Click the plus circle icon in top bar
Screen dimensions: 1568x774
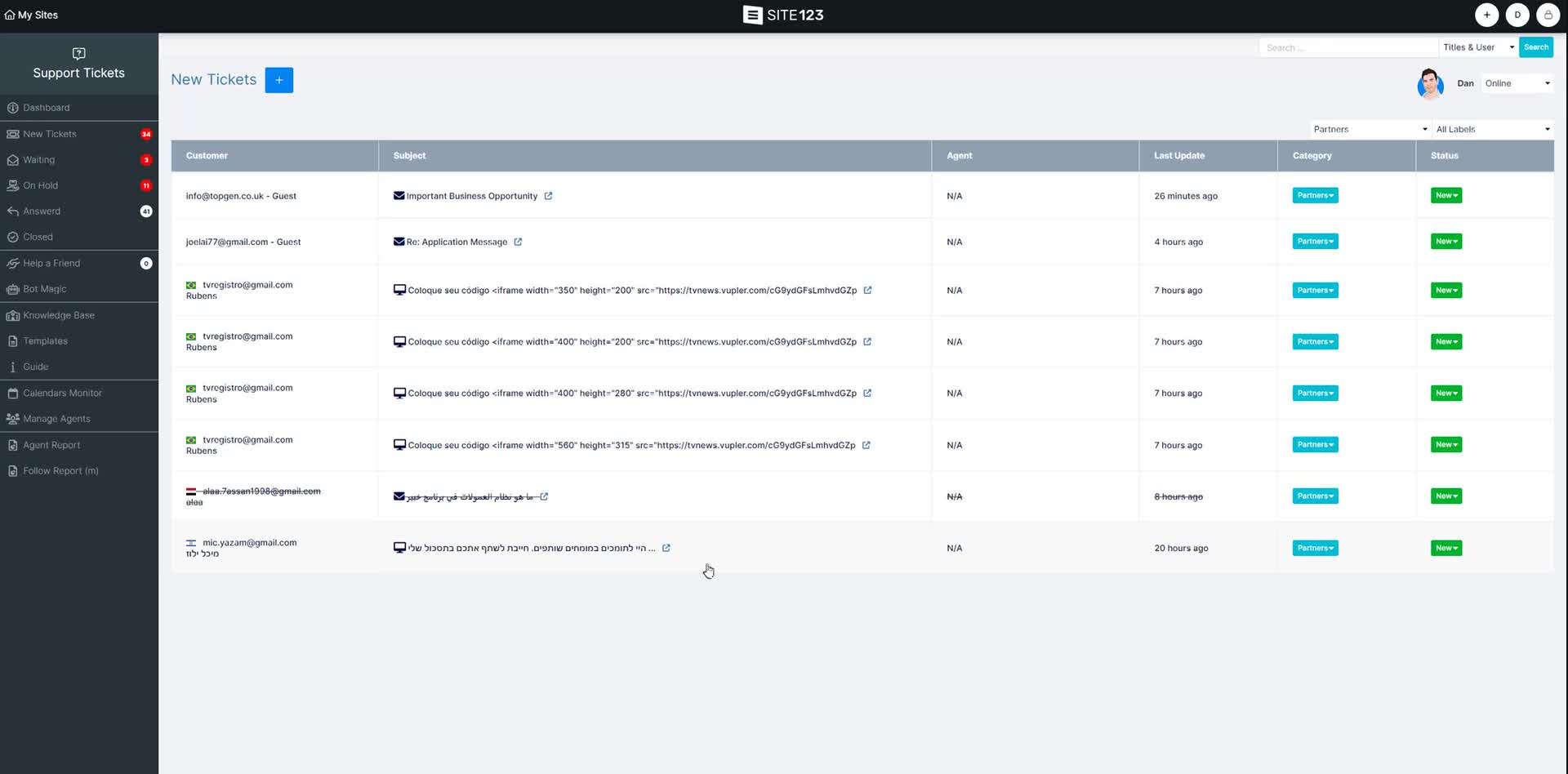[x=1486, y=15]
